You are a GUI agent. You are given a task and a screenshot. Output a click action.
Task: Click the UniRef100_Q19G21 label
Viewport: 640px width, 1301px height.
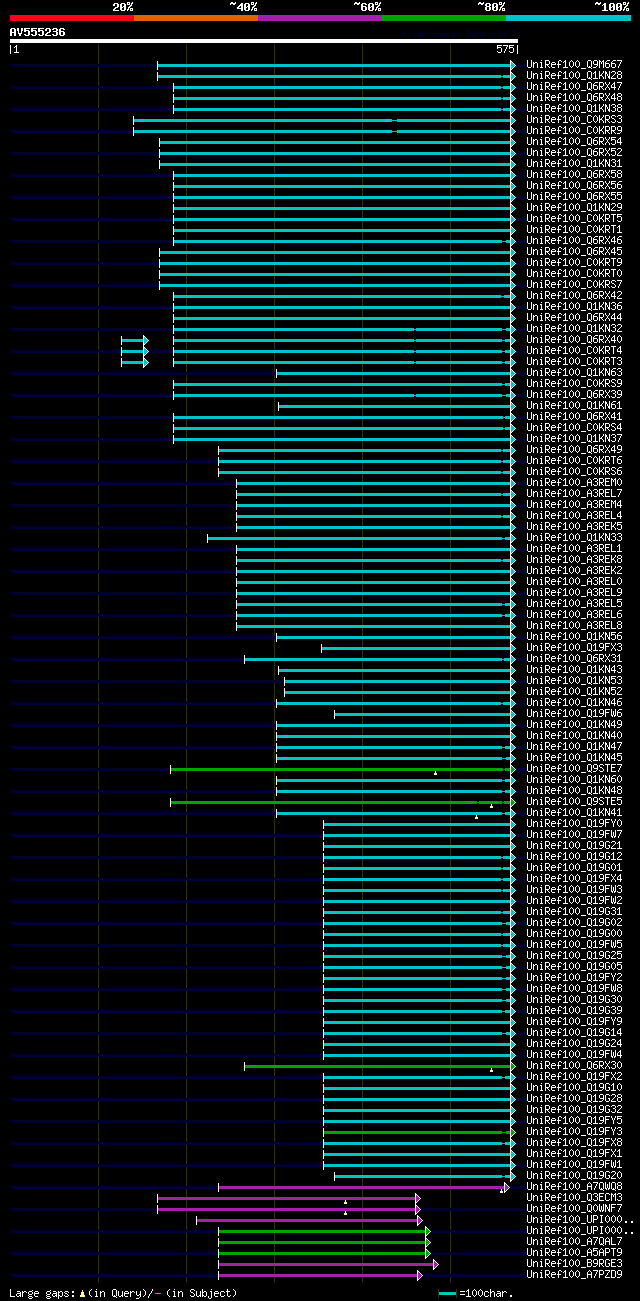[x=574, y=846]
